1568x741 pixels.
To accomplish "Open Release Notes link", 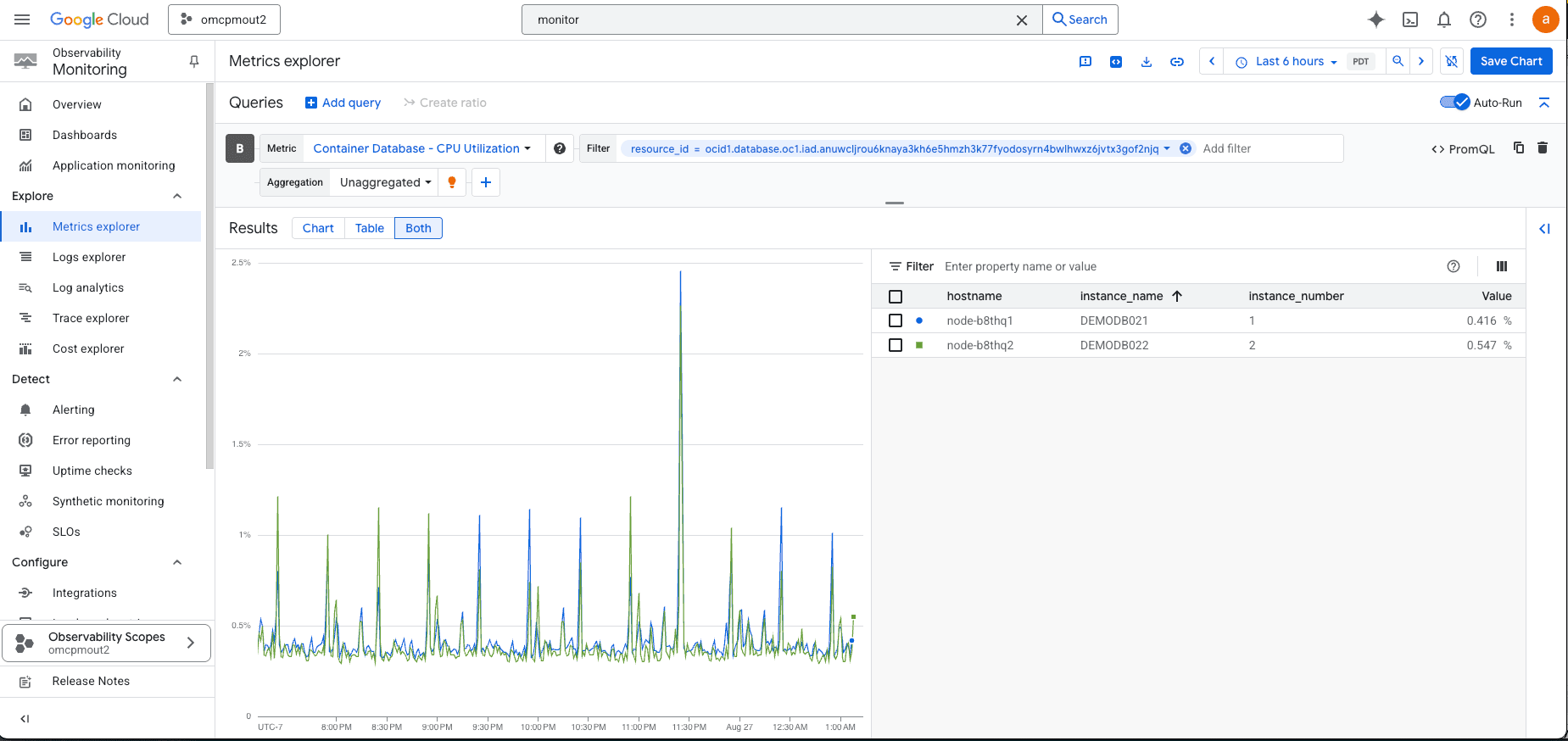I will (x=91, y=681).
